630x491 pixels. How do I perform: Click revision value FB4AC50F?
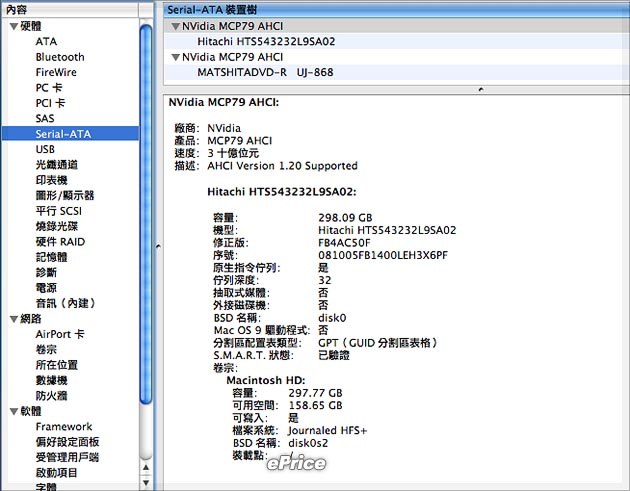click(344, 243)
